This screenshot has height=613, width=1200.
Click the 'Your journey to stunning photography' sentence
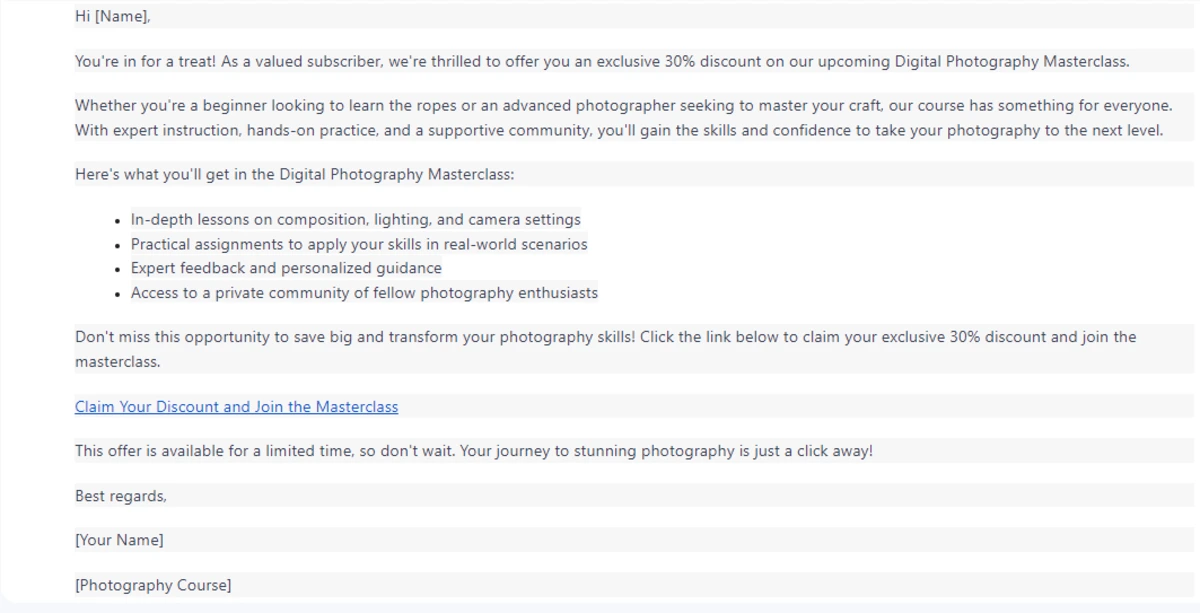coord(667,451)
